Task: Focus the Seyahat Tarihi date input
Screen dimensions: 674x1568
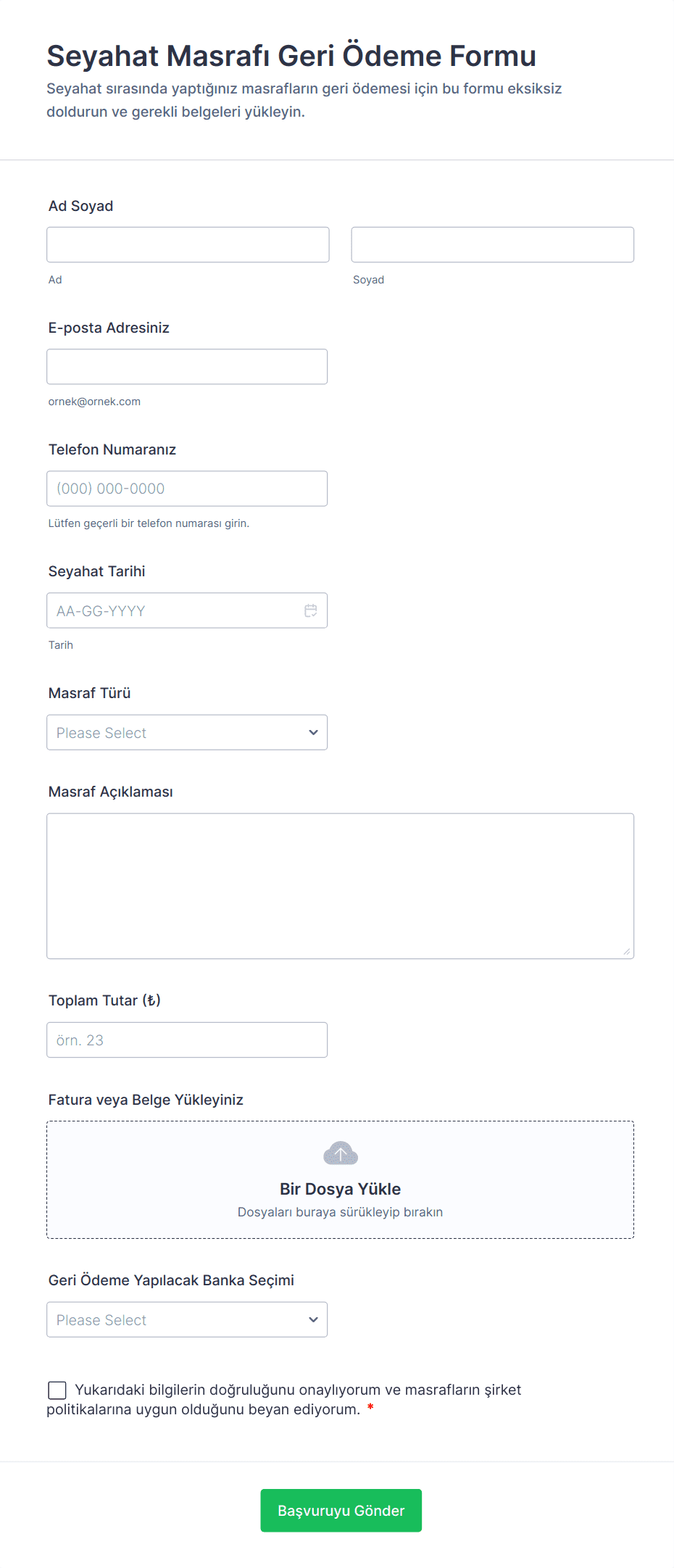Action: coord(174,611)
